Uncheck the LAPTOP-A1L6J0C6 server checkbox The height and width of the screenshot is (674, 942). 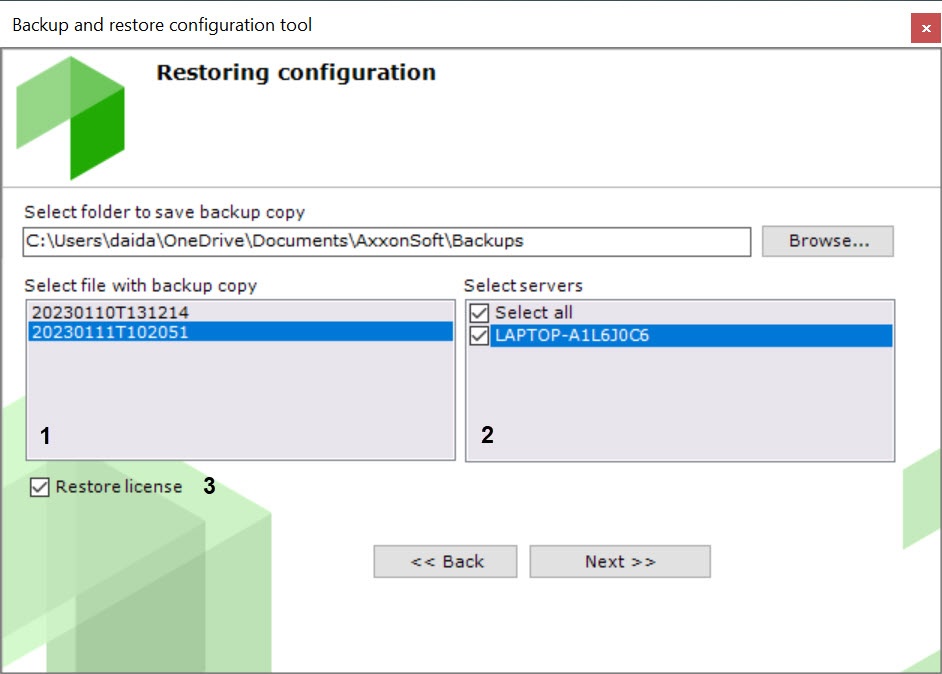(480, 336)
